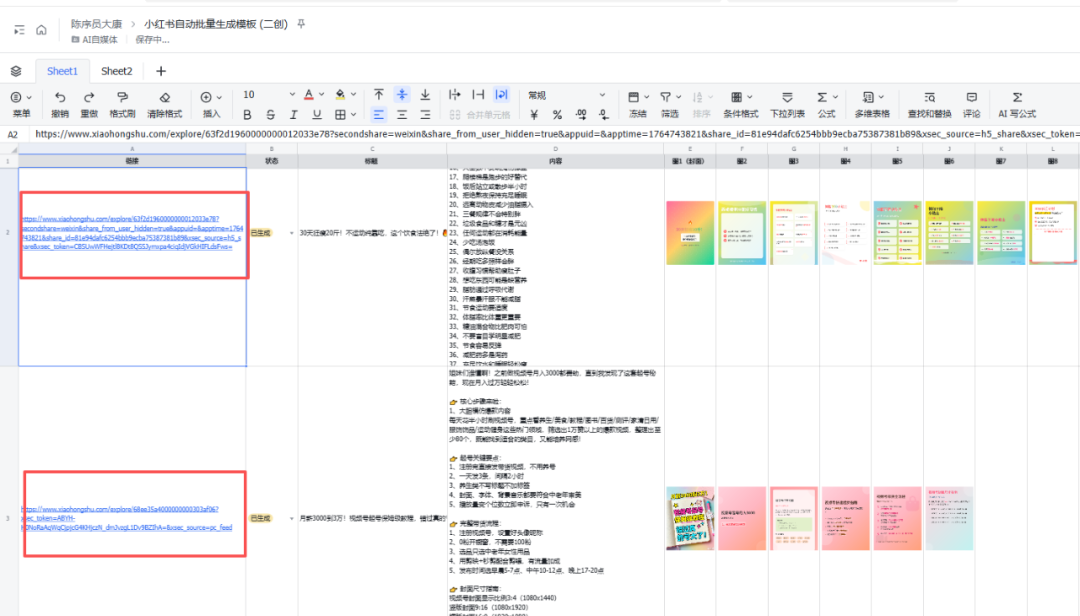The width and height of the screenshot is (1080, 616).
Task: Expand the 筛选 filter dropdown
Action: tap(678, 97)
